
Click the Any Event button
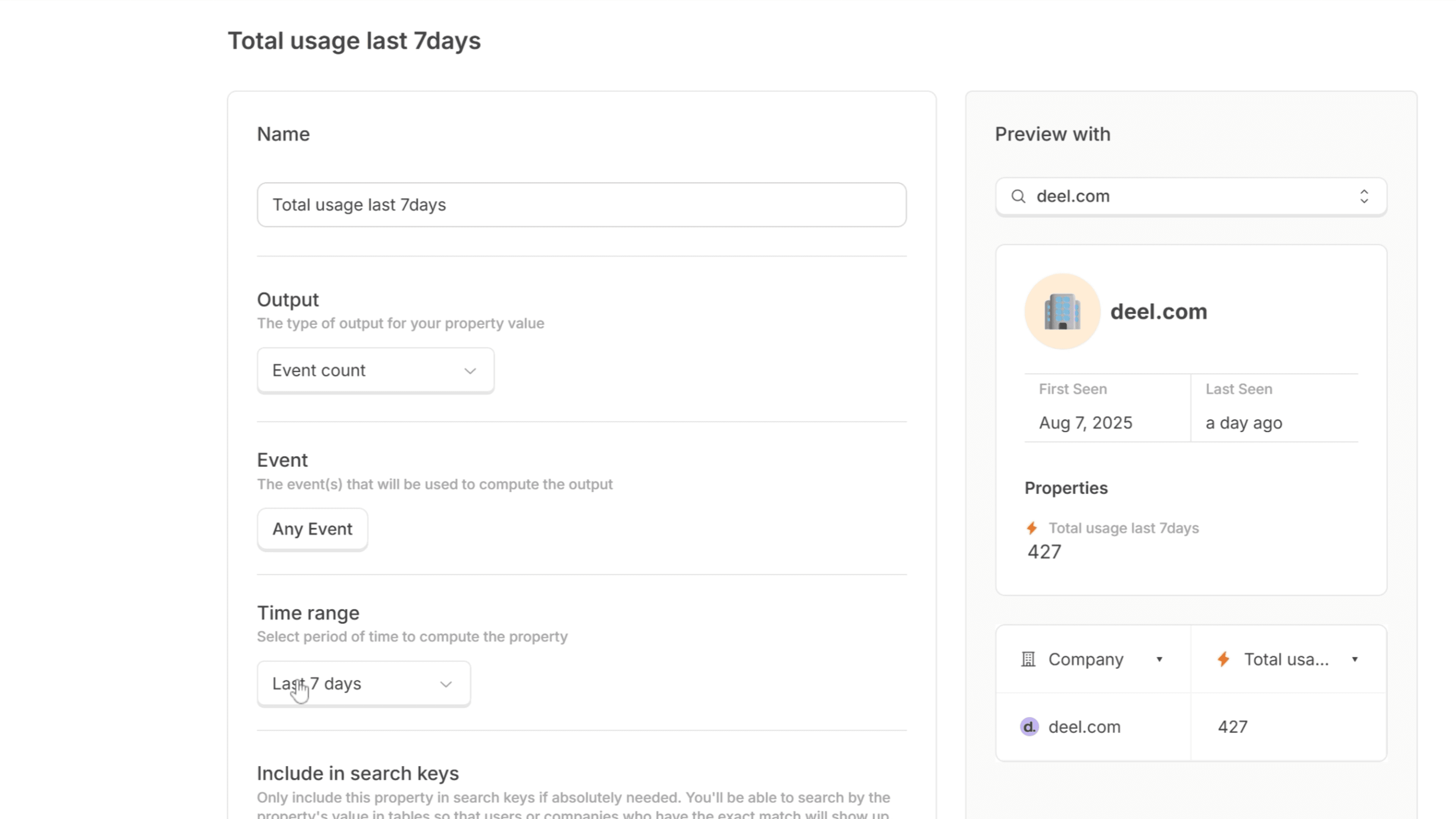(312, 529)
